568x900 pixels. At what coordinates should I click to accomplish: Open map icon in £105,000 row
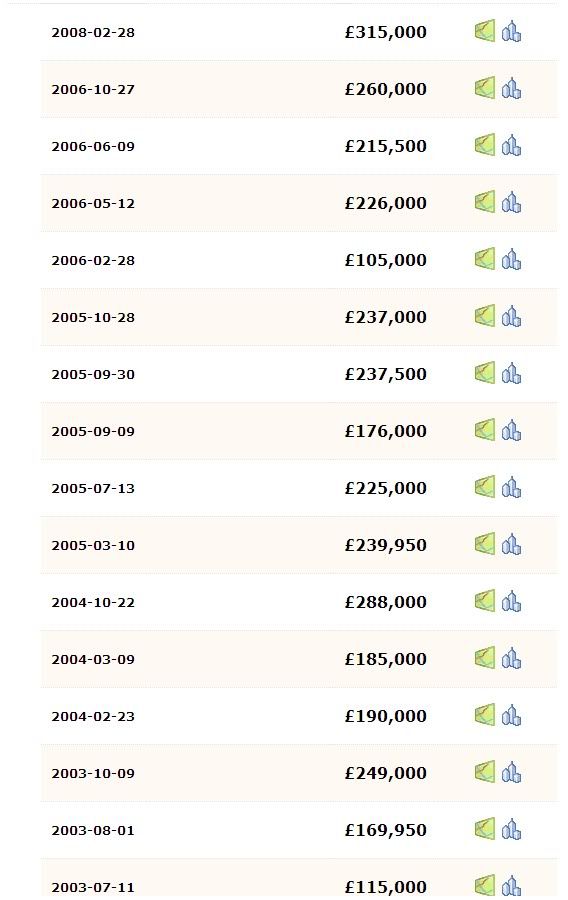(x=485, y=259)
